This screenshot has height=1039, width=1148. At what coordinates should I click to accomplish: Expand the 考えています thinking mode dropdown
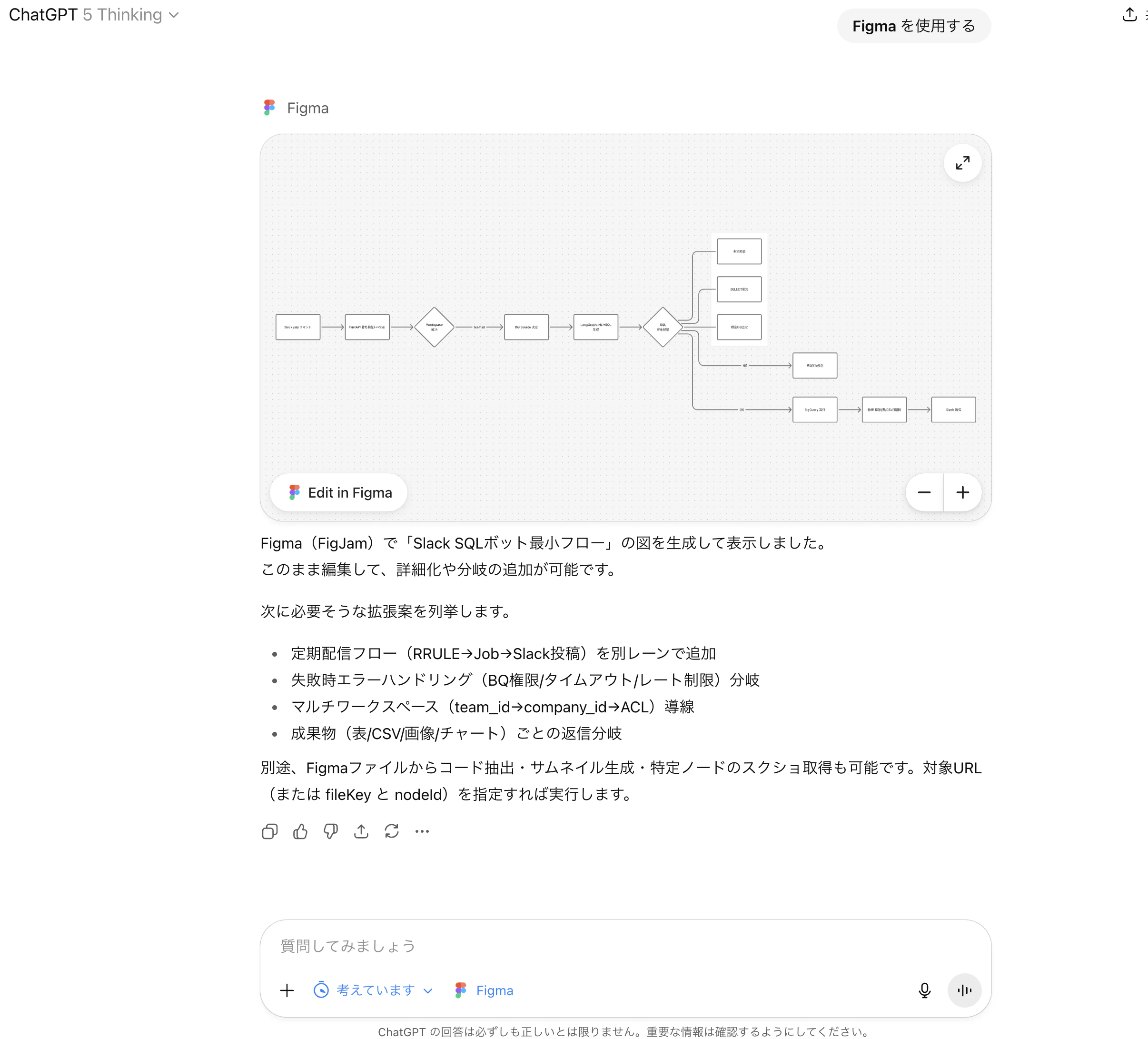coord(374,990)
